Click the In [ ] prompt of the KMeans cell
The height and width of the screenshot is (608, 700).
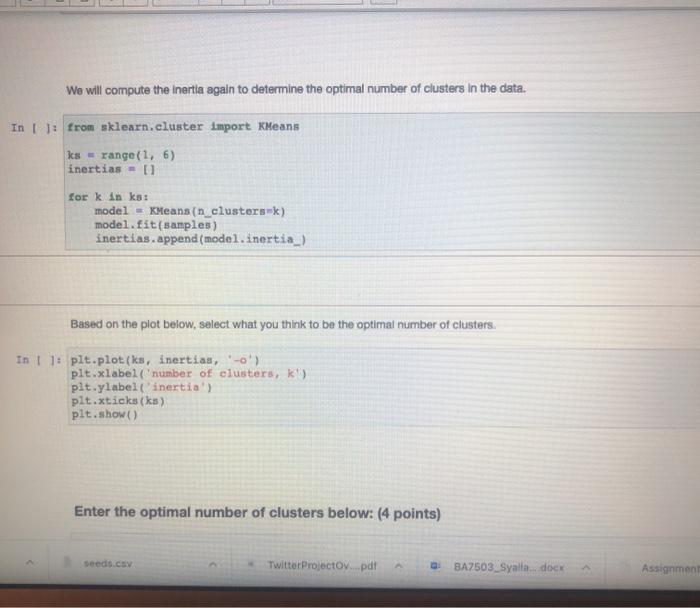click(x=34, y=128)
